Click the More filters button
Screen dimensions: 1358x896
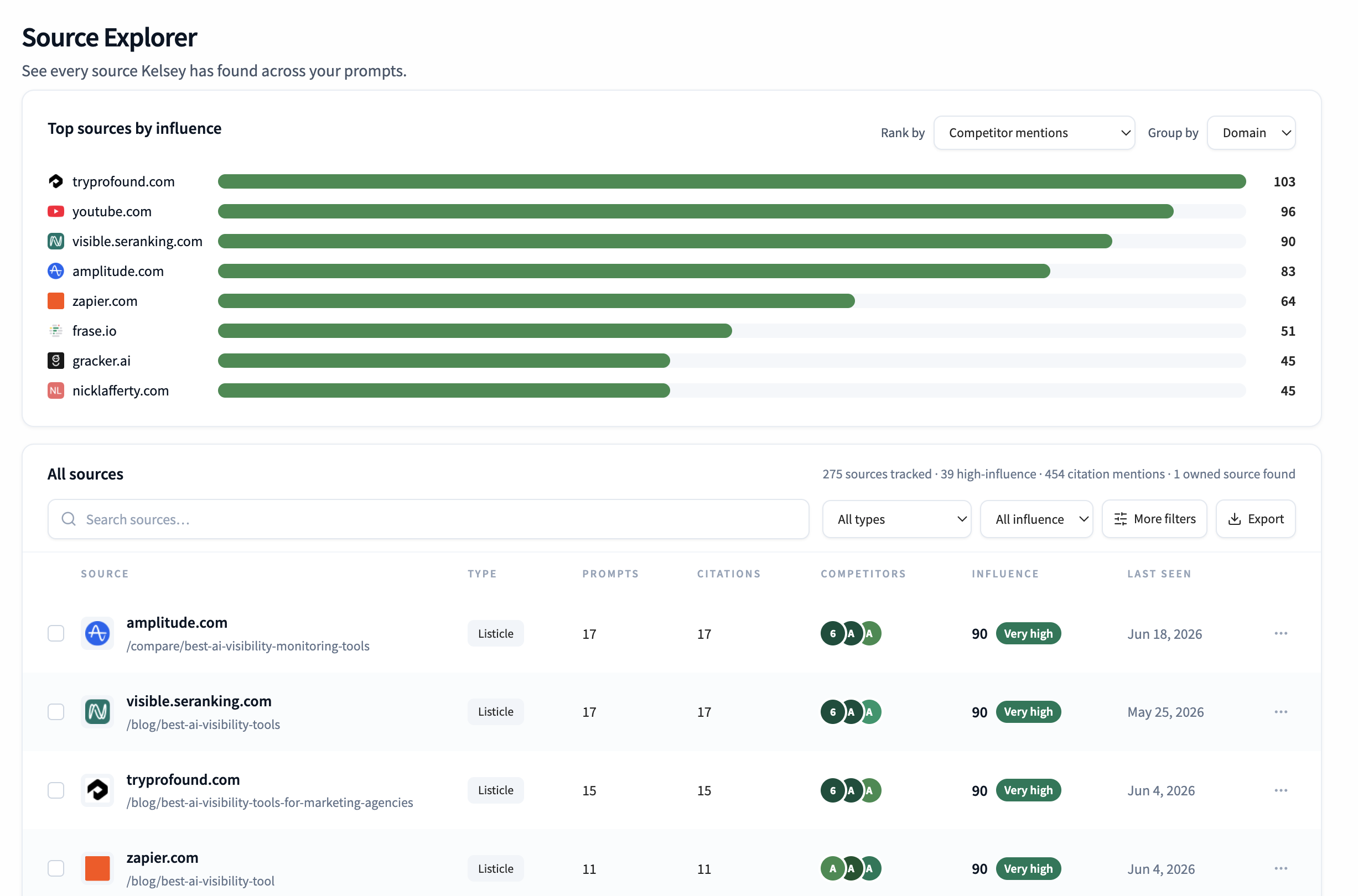pyautogui.click(x=1154, y=519)
